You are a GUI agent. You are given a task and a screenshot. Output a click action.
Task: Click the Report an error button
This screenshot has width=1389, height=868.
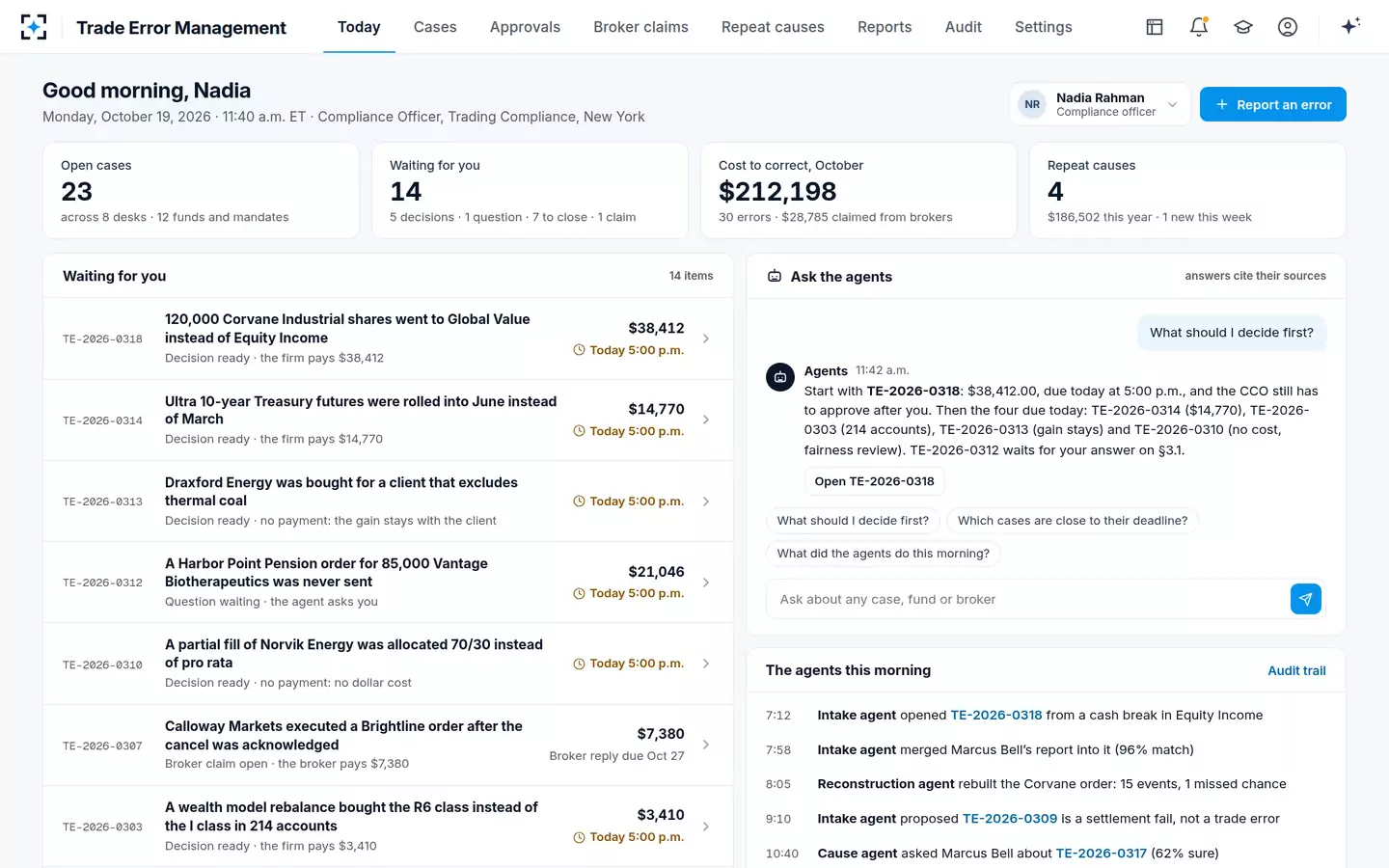pos(1273,104)
